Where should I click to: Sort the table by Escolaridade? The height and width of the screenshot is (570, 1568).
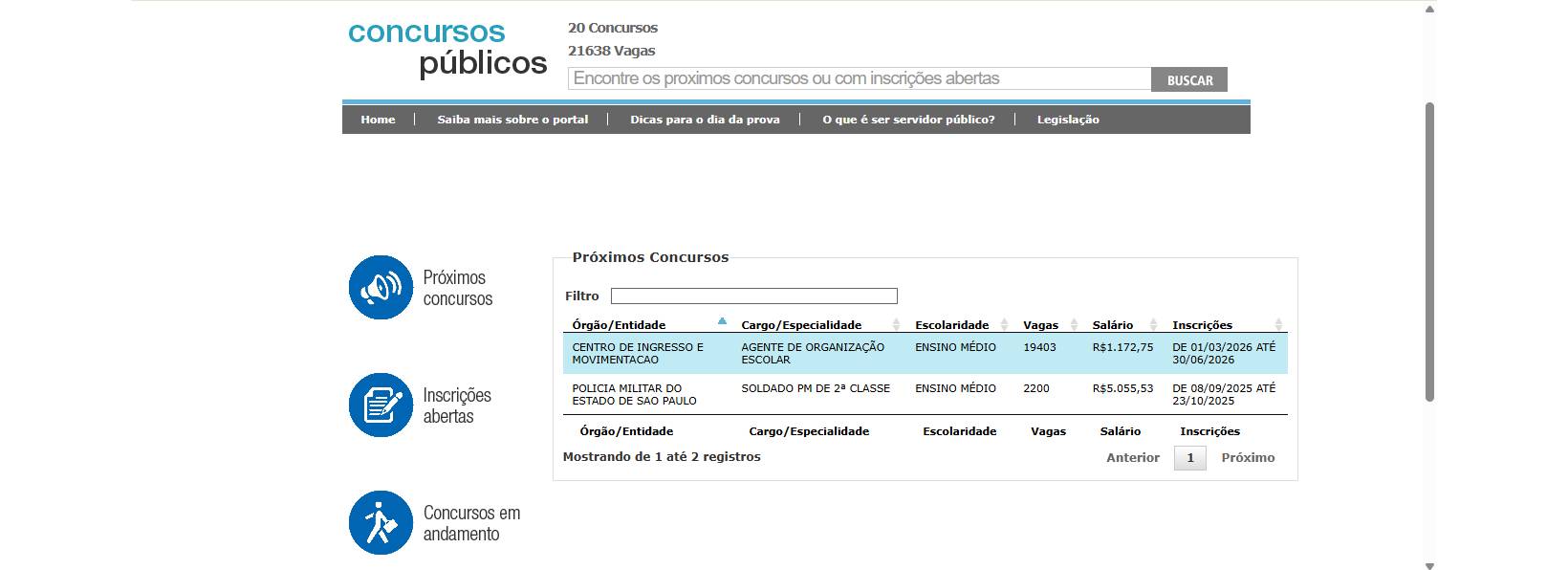coord(951,325)
